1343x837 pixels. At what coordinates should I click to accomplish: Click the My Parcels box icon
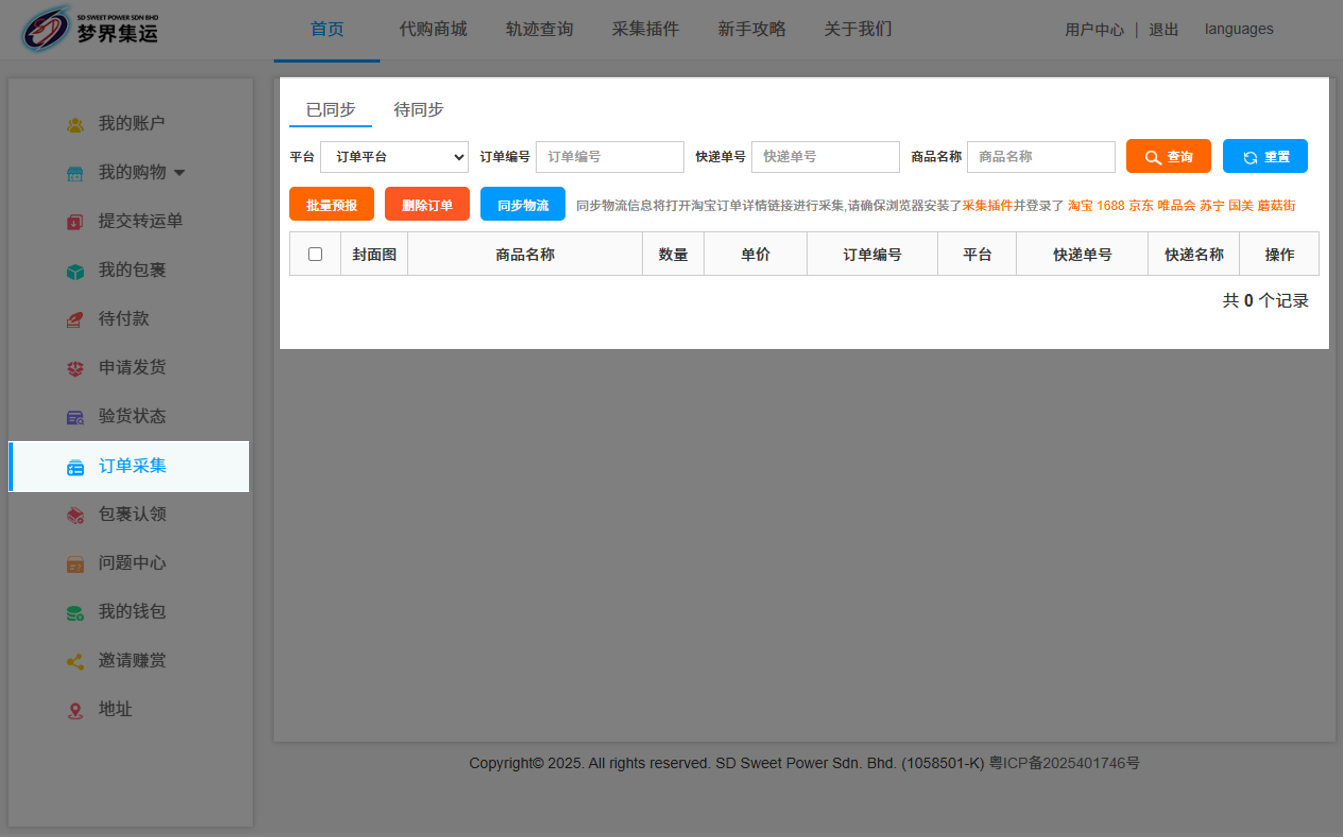[75, 271]
